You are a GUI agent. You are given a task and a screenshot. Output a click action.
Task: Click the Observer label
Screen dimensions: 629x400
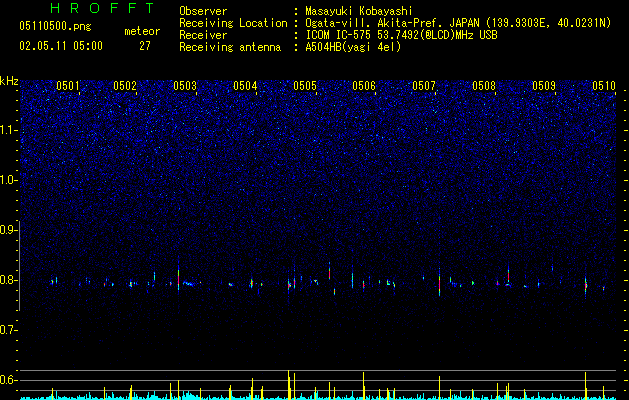pyautogui.click(x=203, y=11)
